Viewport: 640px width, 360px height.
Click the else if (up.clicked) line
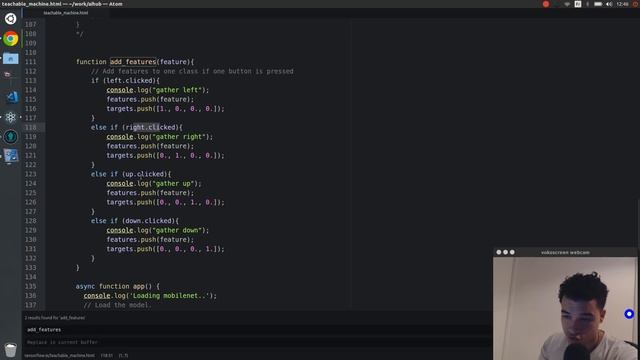[x=131, y=174]
